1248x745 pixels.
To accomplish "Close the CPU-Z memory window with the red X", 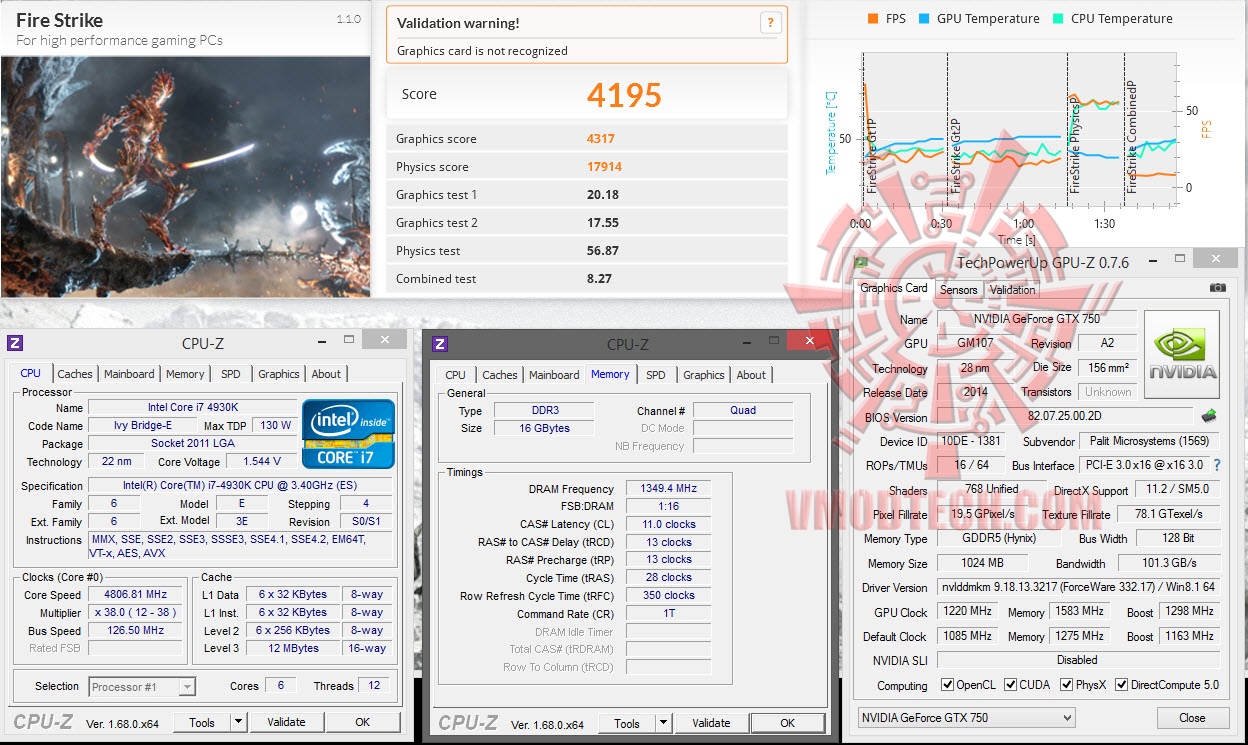I will 808,341.
